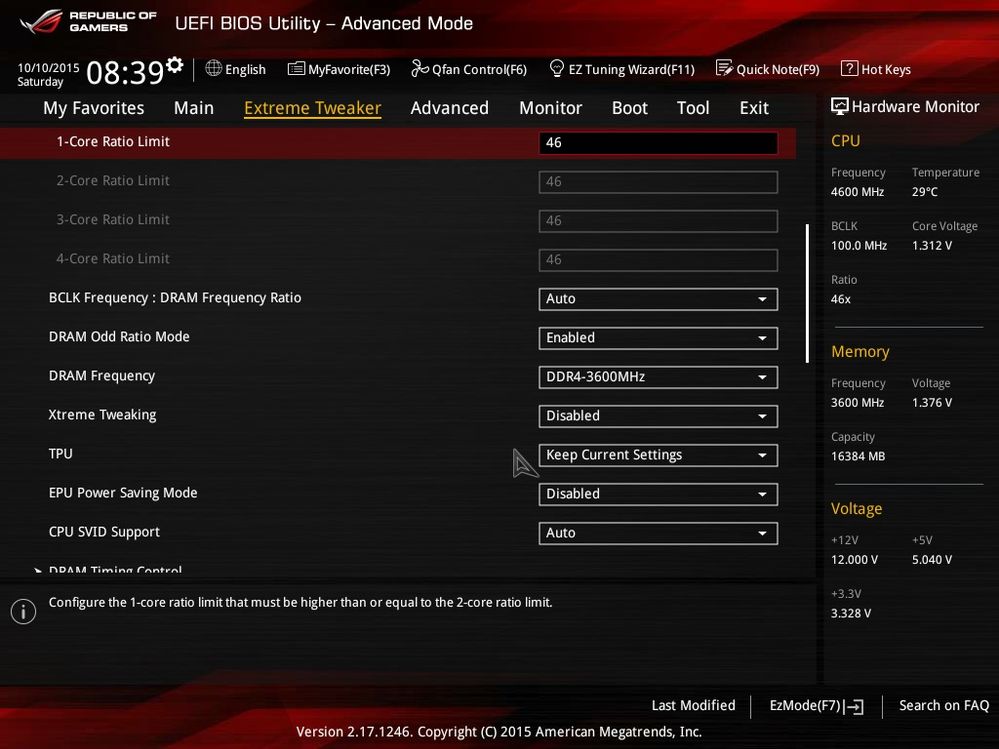Open the Monitor tab
The width and height of the screenshot is (999, 749).
click(x=550, y=108)
